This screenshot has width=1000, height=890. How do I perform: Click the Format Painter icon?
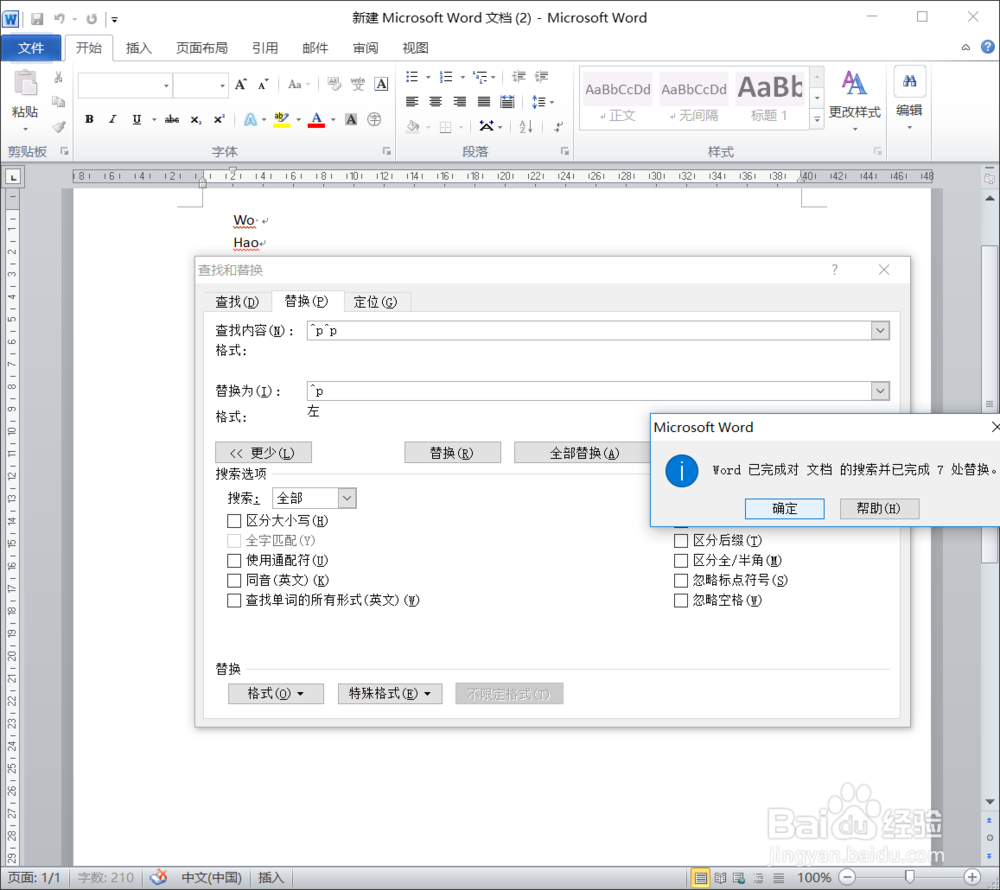(58, 125)
